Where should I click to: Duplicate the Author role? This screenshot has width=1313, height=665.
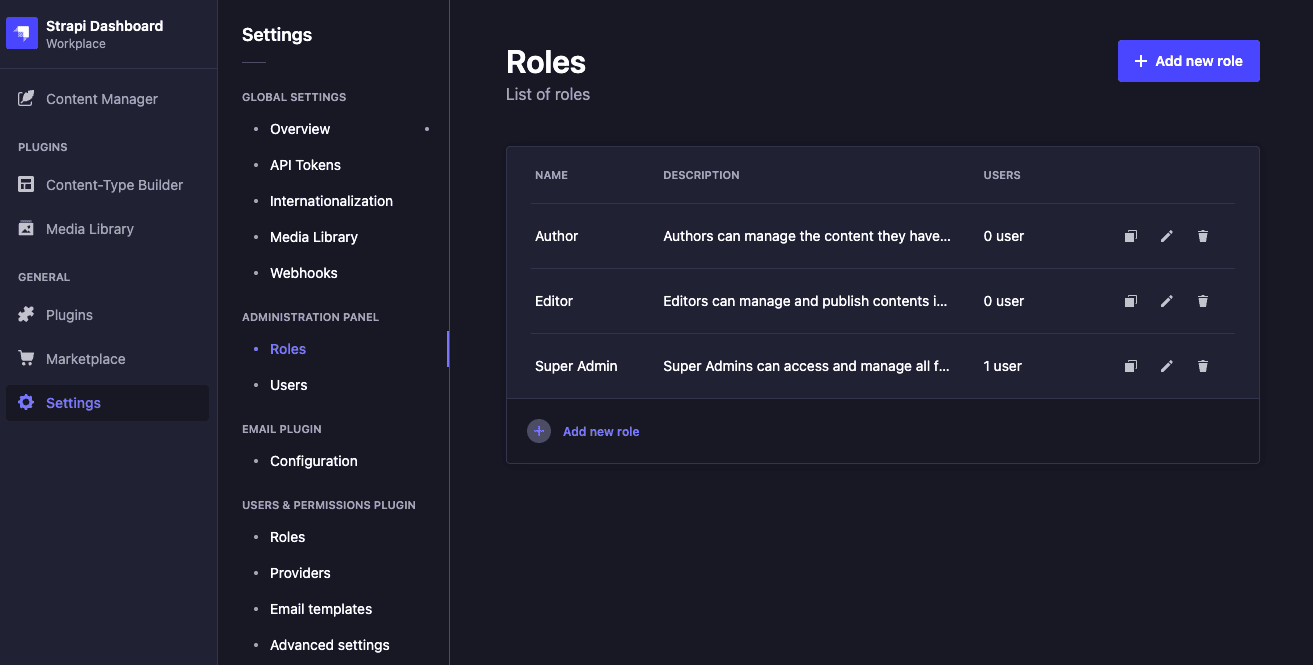[1131, 236]
